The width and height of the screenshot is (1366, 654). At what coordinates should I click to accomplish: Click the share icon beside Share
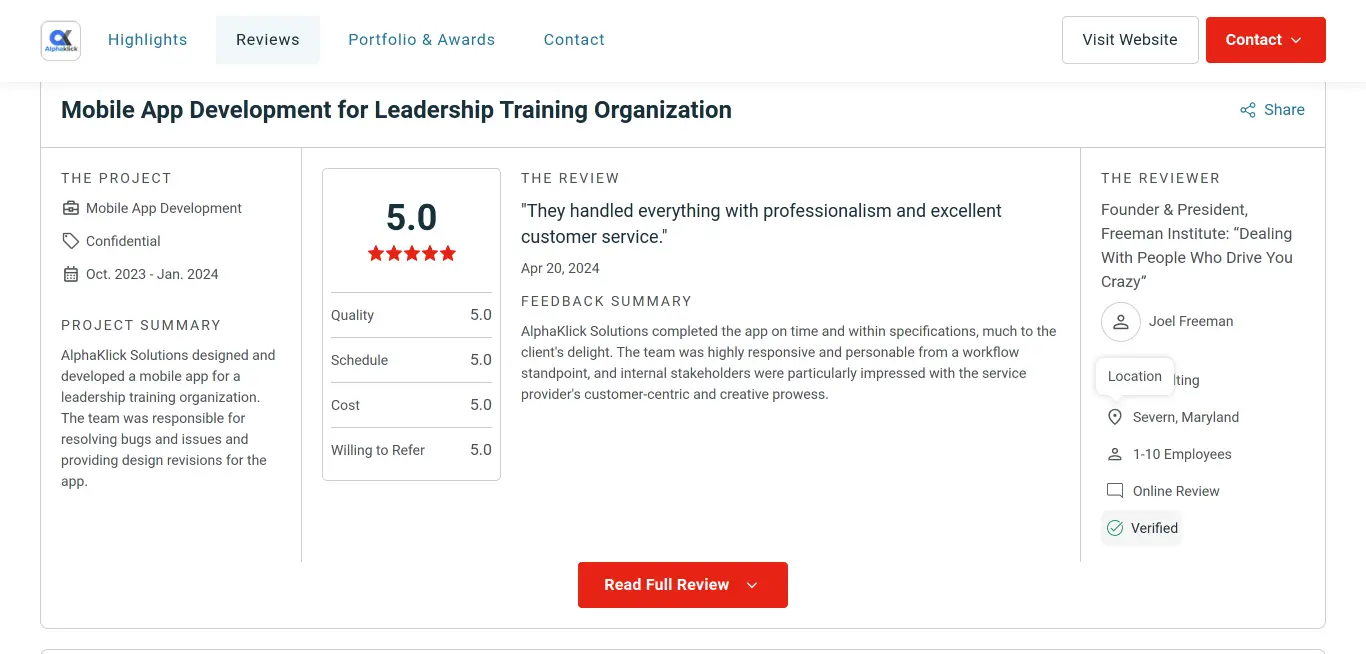(1248, 110)
